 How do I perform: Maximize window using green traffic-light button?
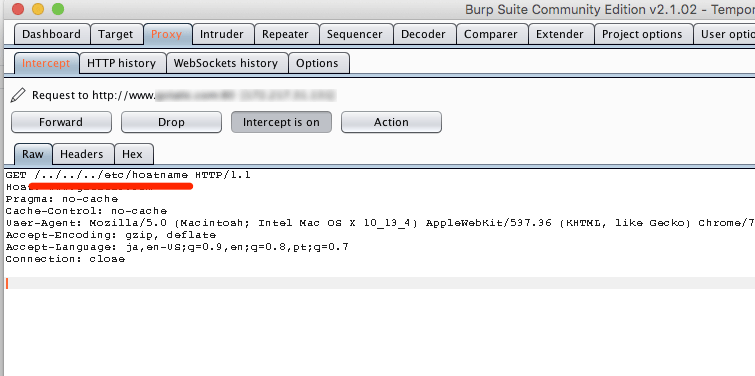[58, 9]
